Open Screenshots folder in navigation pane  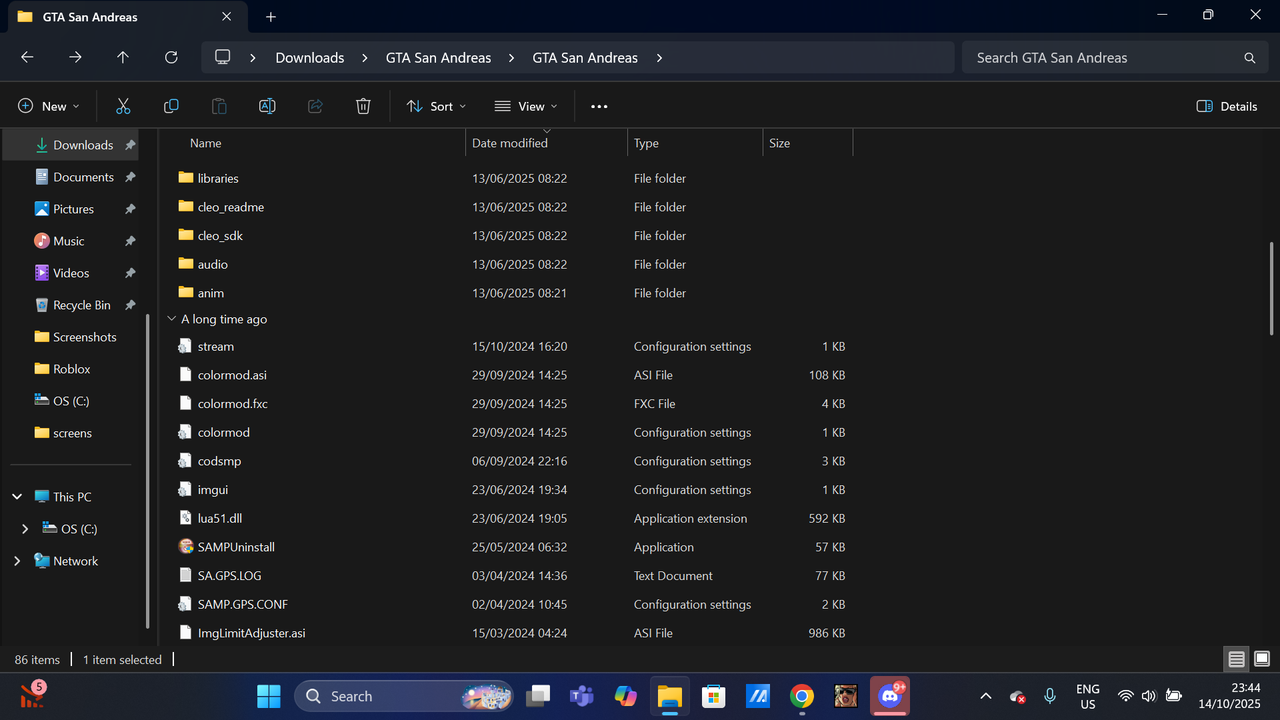click(84, 337)
